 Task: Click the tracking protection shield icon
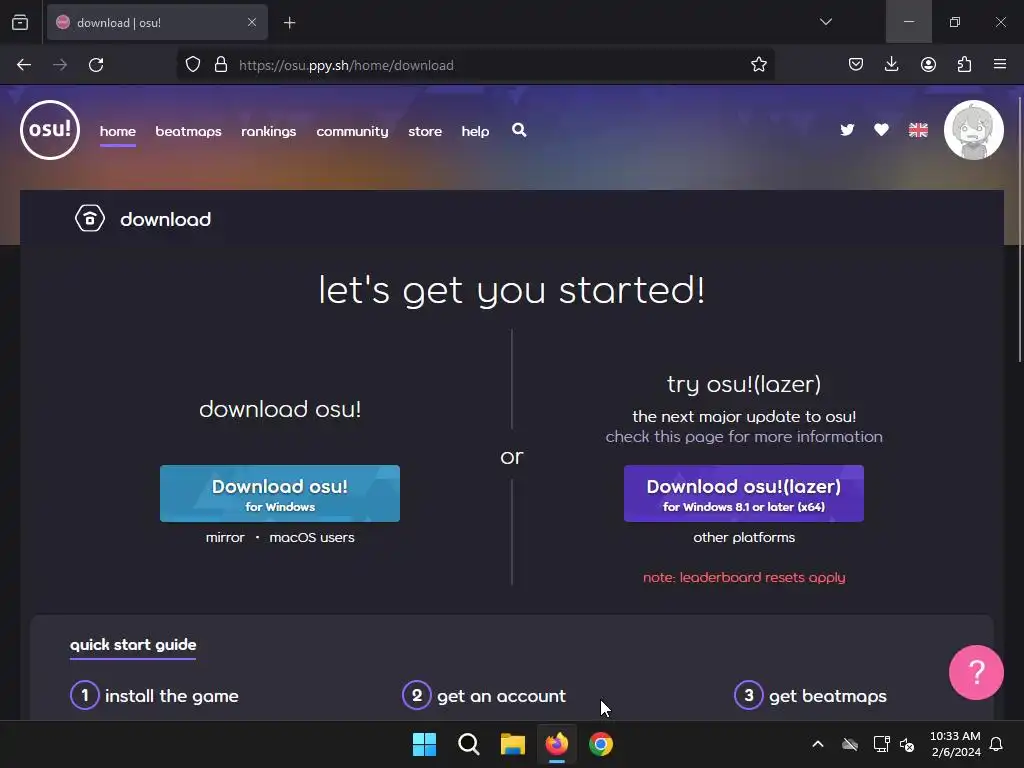tap(193, 65)
